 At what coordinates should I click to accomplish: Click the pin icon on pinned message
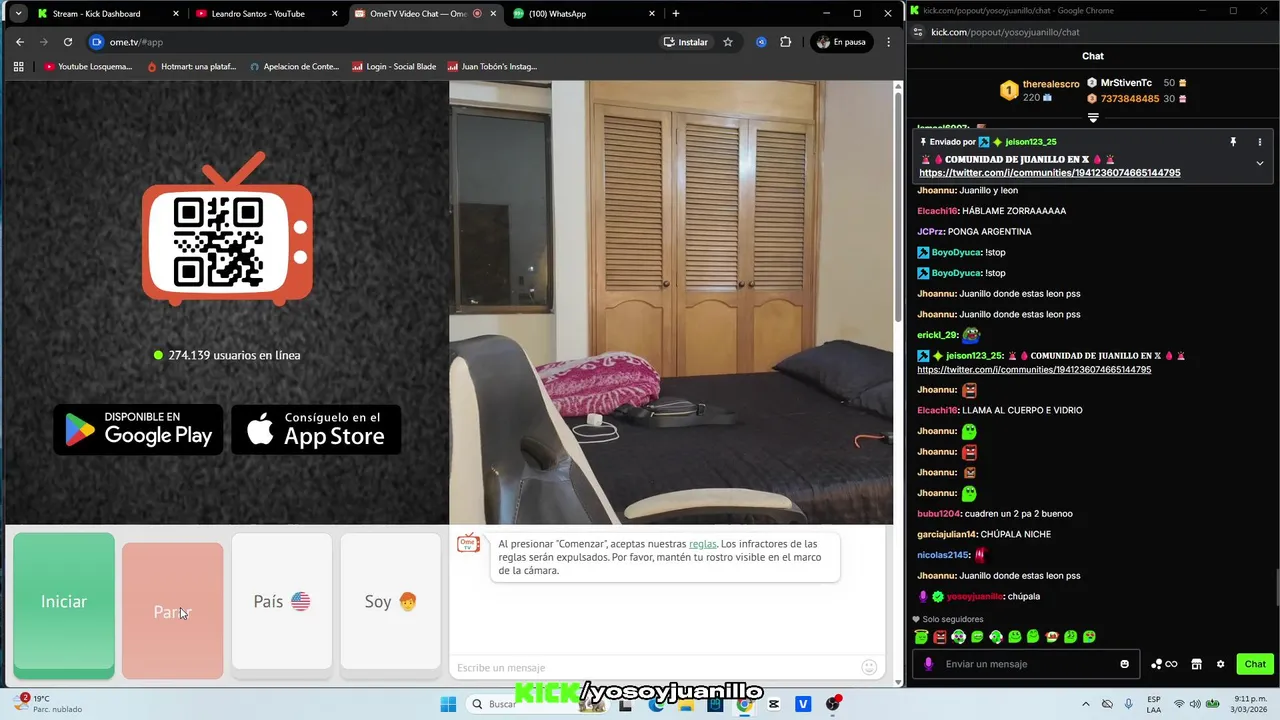click(1233, 142)
